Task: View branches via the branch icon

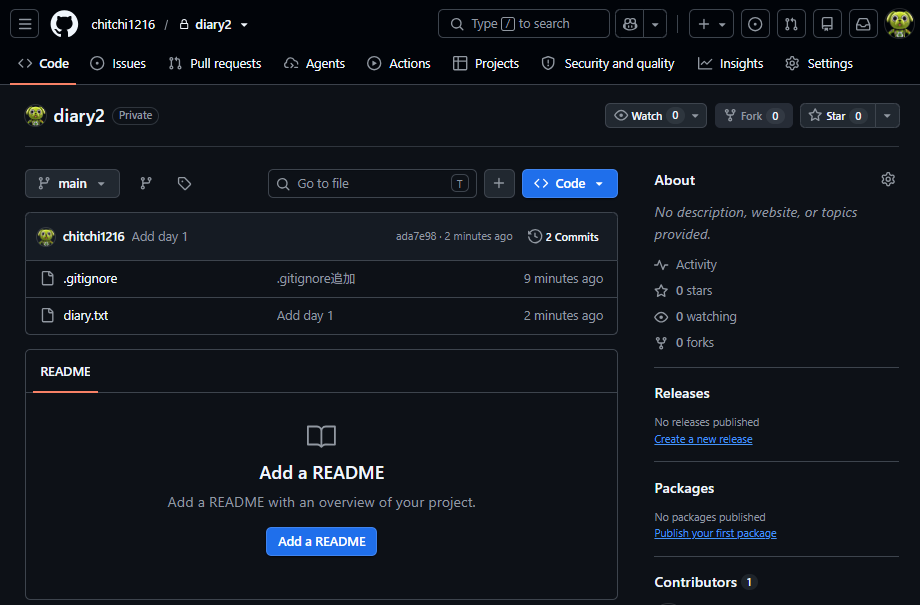Action: [x=146, y=184]
